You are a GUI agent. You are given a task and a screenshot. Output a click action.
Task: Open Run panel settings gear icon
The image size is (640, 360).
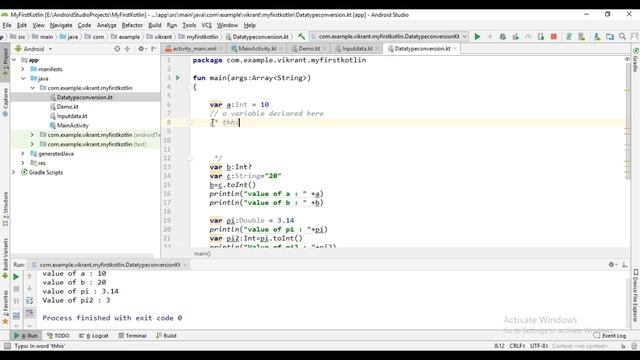pyautogui.click(x=612, y=264)
